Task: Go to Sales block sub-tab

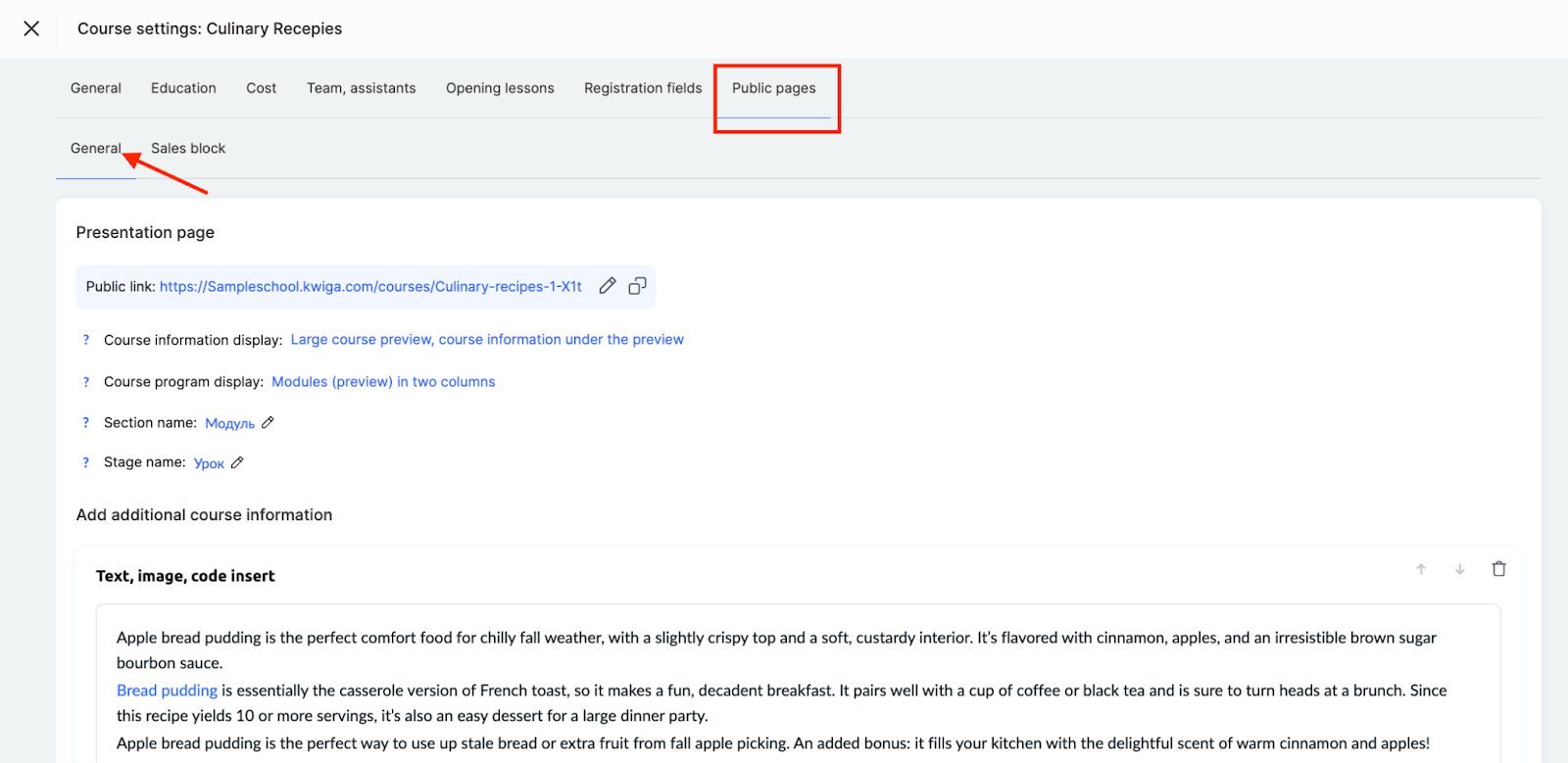Action: tap(188, 149)
